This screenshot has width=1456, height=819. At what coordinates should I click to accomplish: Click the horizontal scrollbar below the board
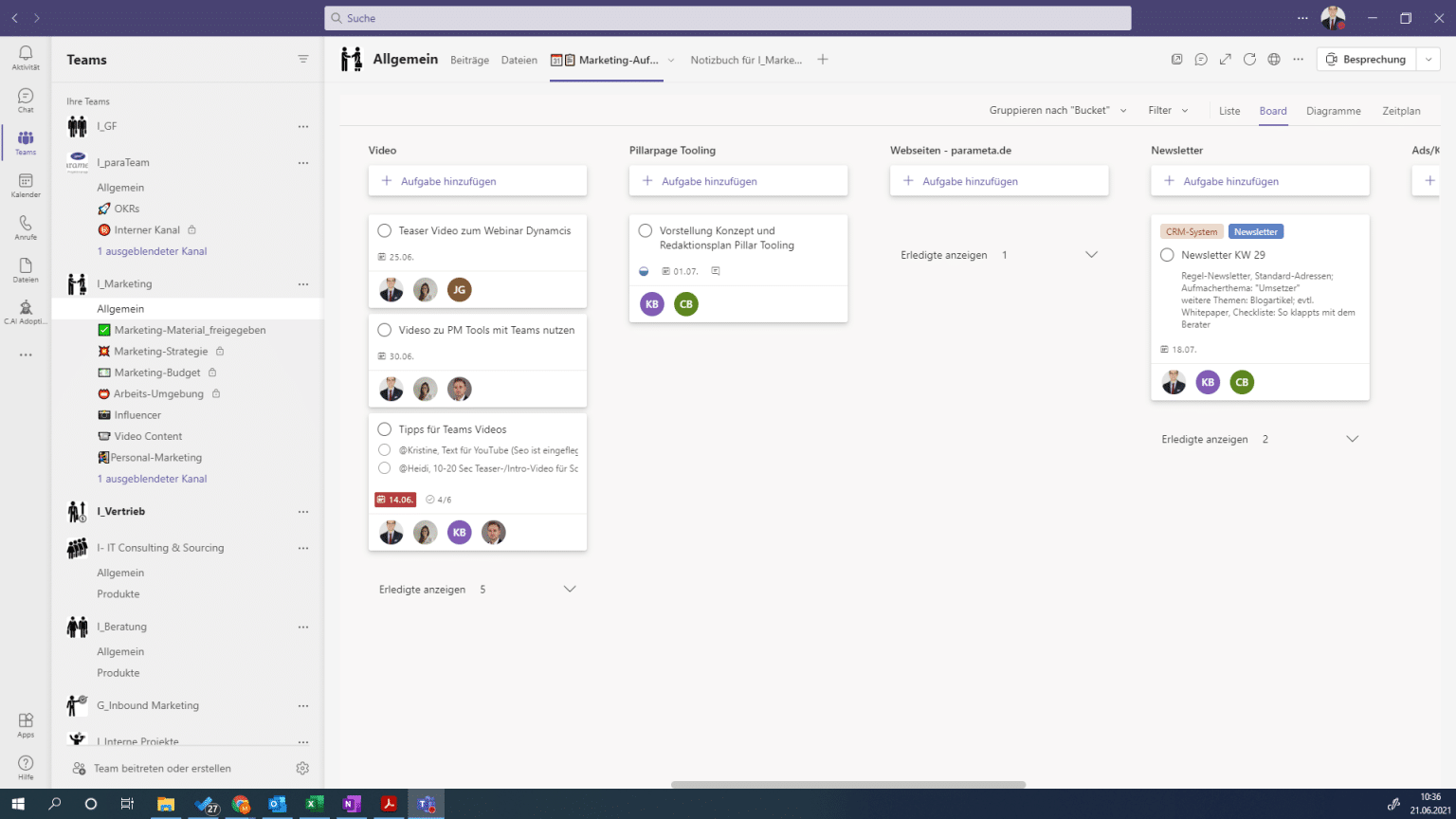(x=848, y=784)
